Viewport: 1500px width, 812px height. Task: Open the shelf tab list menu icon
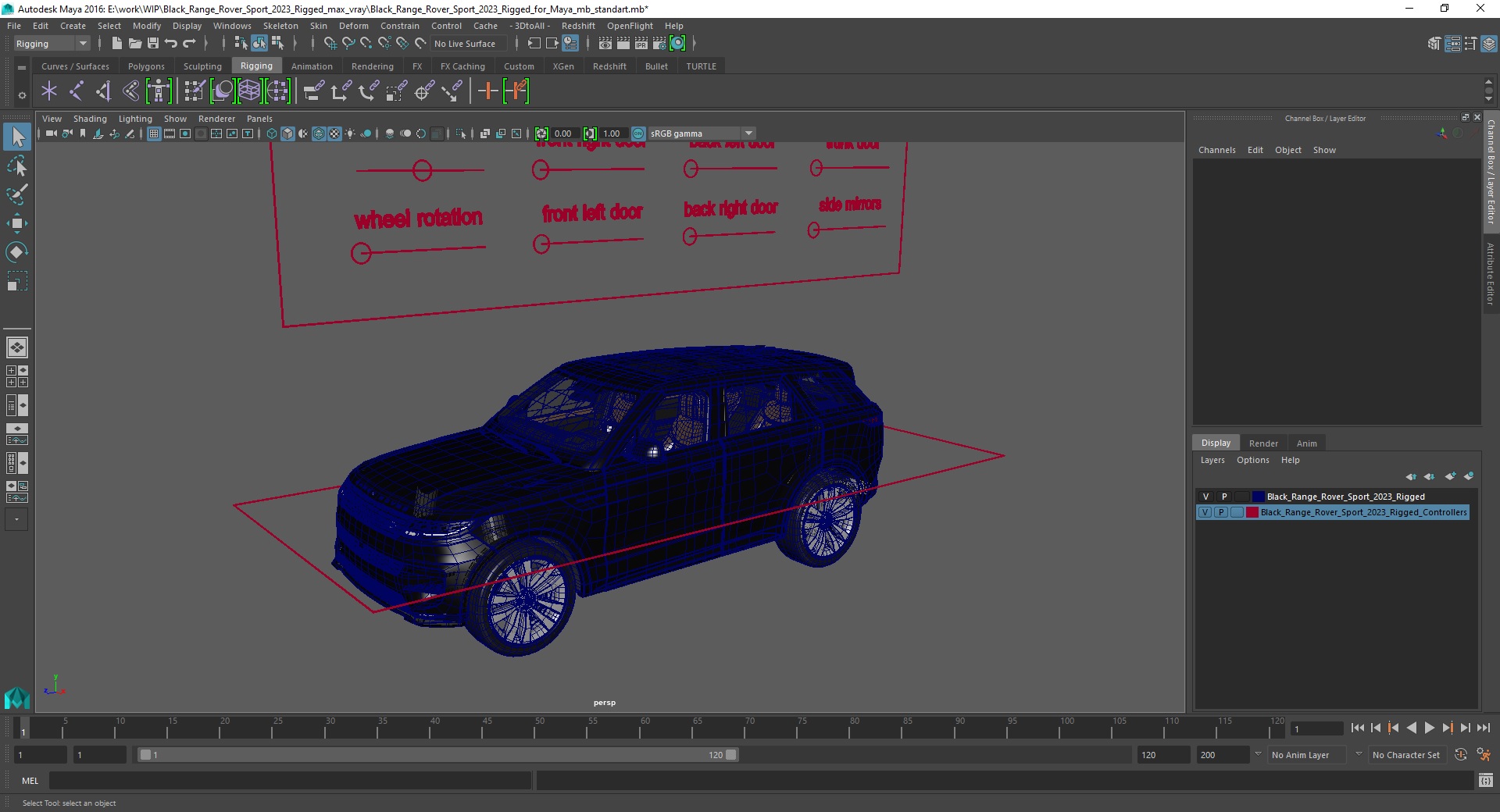22,67
